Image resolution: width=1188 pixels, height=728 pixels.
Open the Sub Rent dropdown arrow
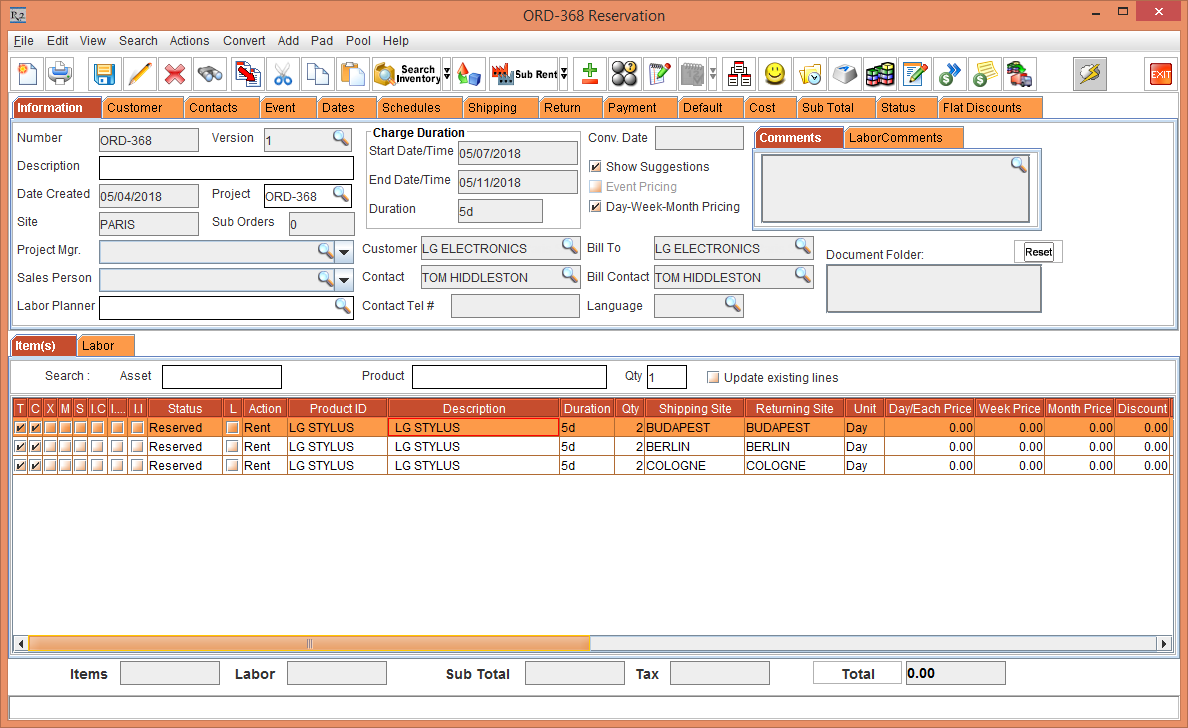coord(564,74)
